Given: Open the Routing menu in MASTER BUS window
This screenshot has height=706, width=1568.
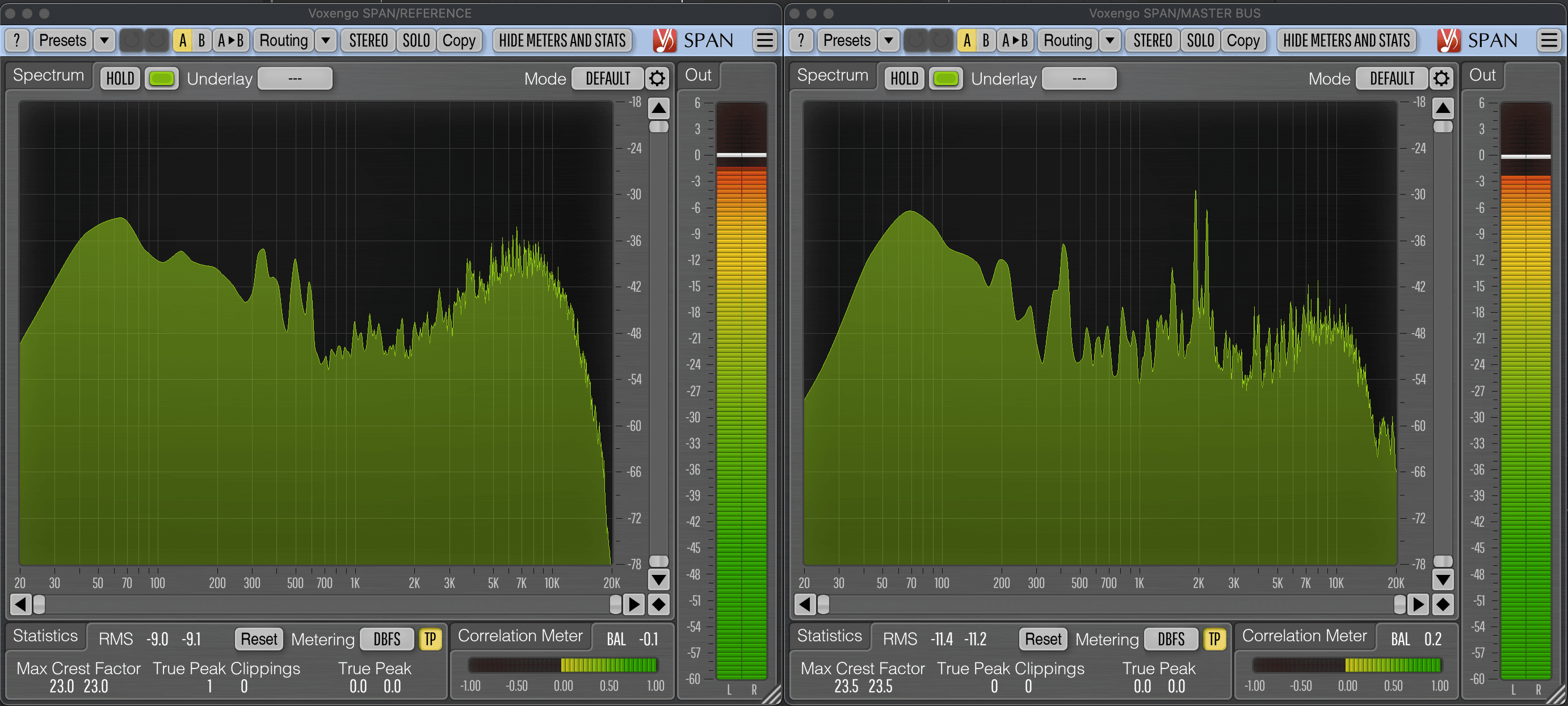Looking at the screenshot, I should pyautogui.click(x=1067, y=41).
